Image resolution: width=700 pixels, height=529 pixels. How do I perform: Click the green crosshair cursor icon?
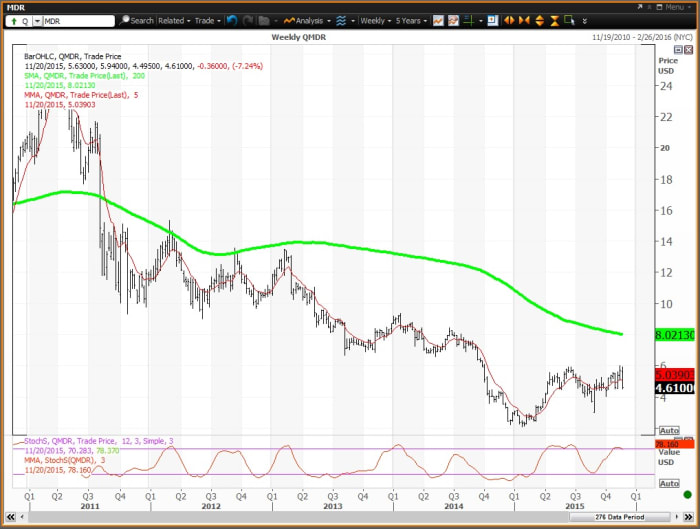coord(468,20)
